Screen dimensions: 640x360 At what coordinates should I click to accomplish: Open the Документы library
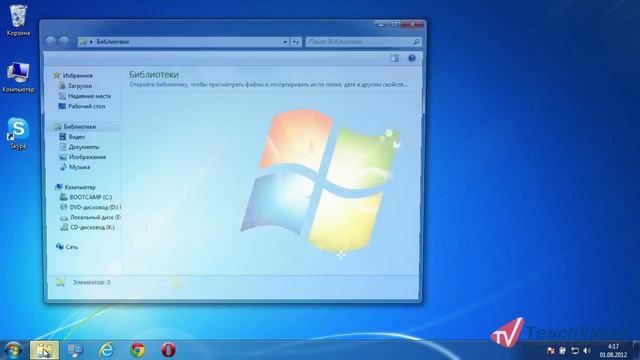84,147
